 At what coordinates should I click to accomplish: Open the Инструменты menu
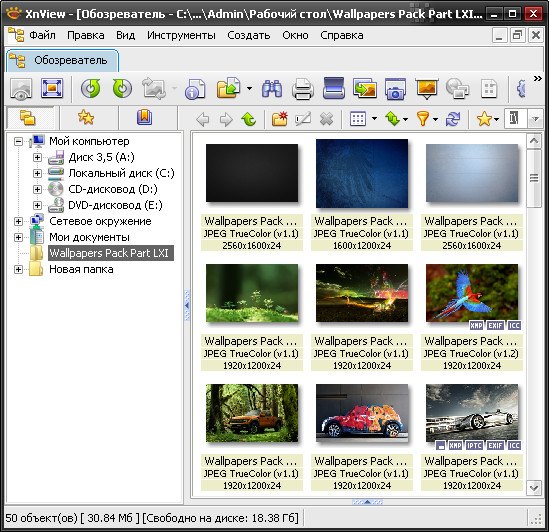tap(181, 35)
